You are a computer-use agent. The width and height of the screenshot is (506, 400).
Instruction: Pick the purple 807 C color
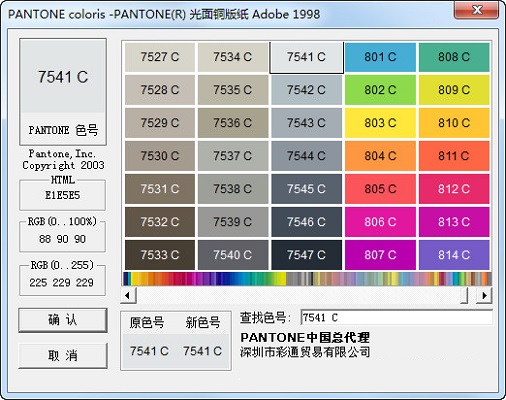pos(380,255)
